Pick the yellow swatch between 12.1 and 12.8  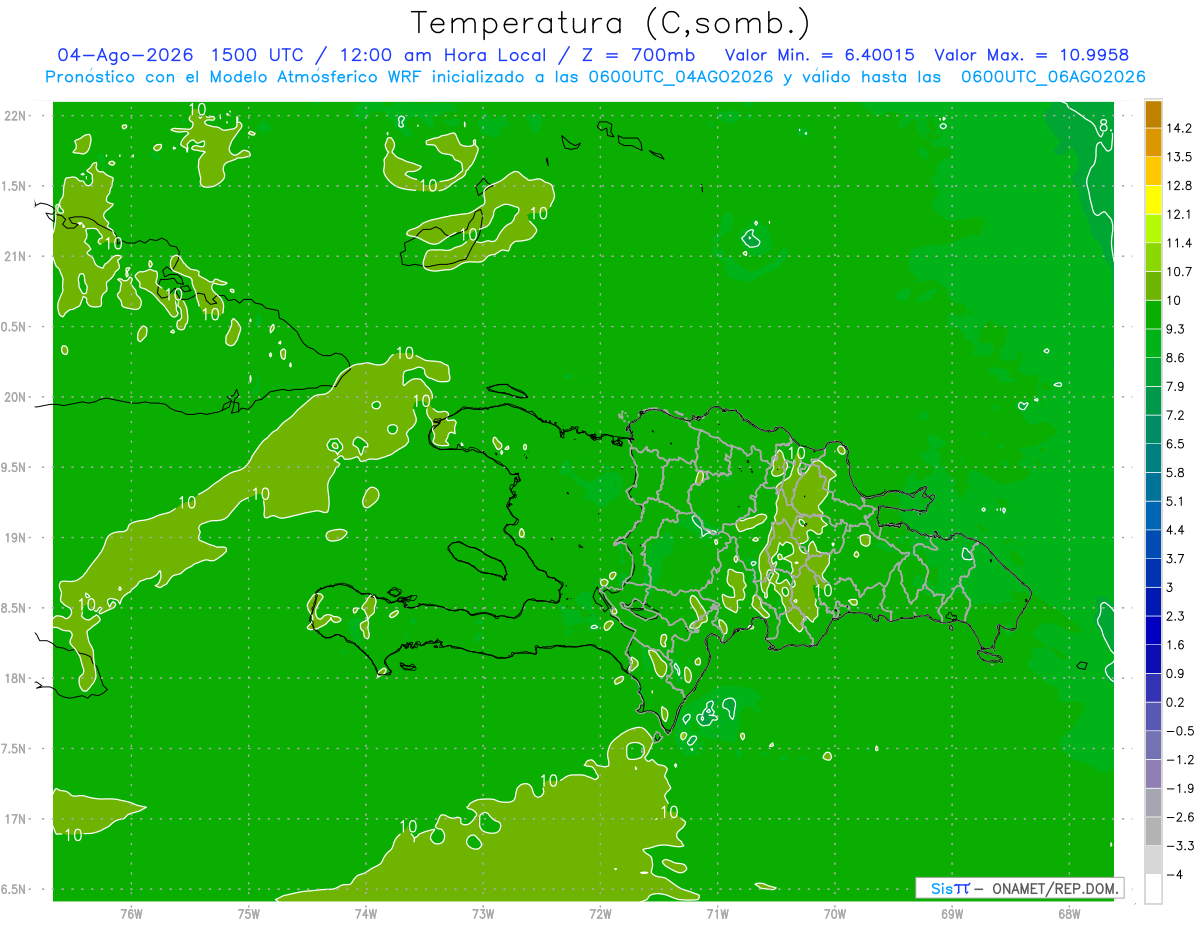pos(1153,200)
